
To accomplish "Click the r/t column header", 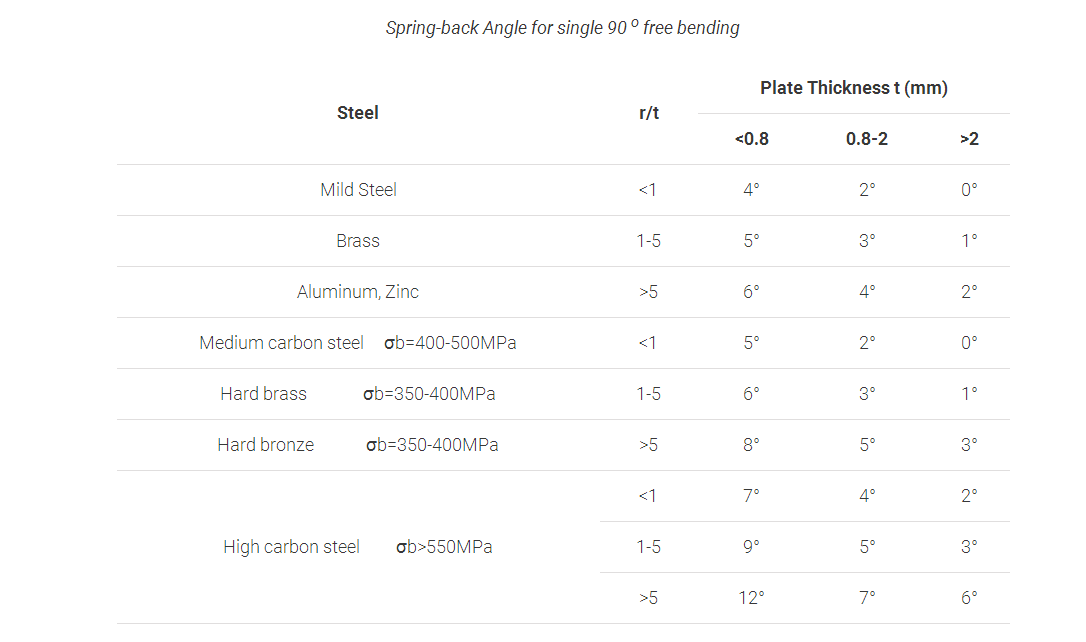I will (649, 113).
